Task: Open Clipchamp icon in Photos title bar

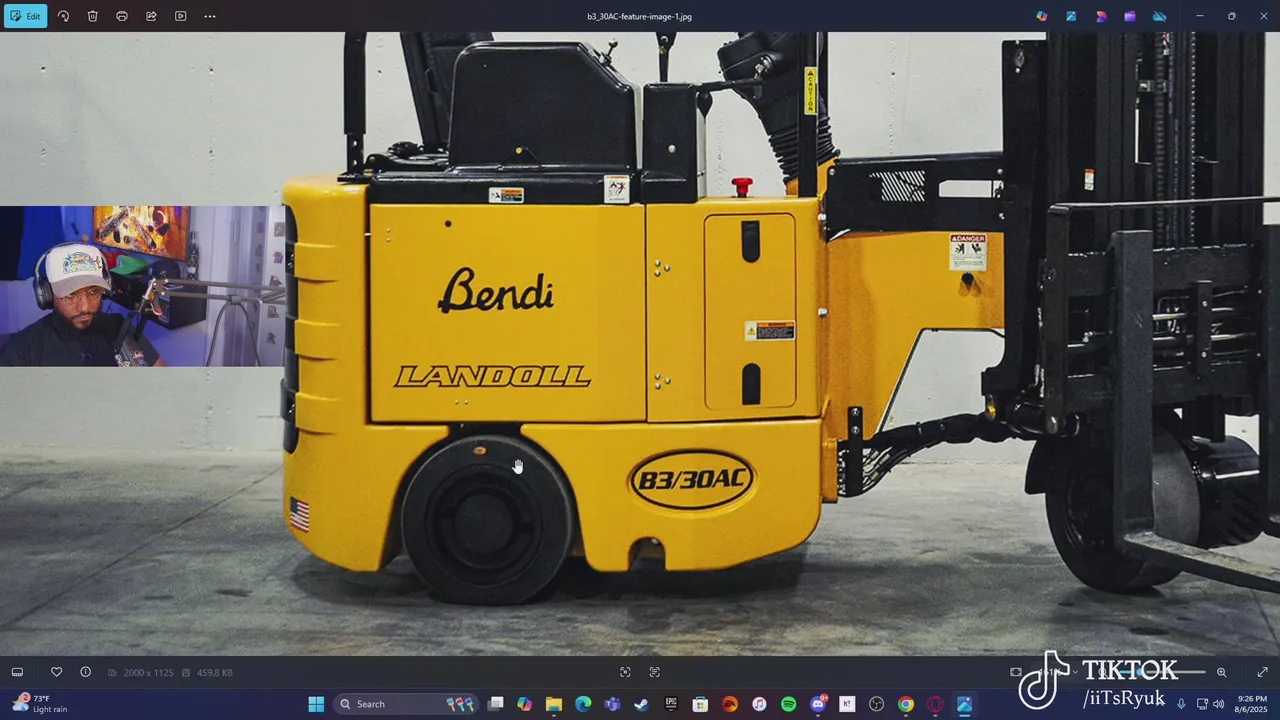Action: pos(1130,16)
